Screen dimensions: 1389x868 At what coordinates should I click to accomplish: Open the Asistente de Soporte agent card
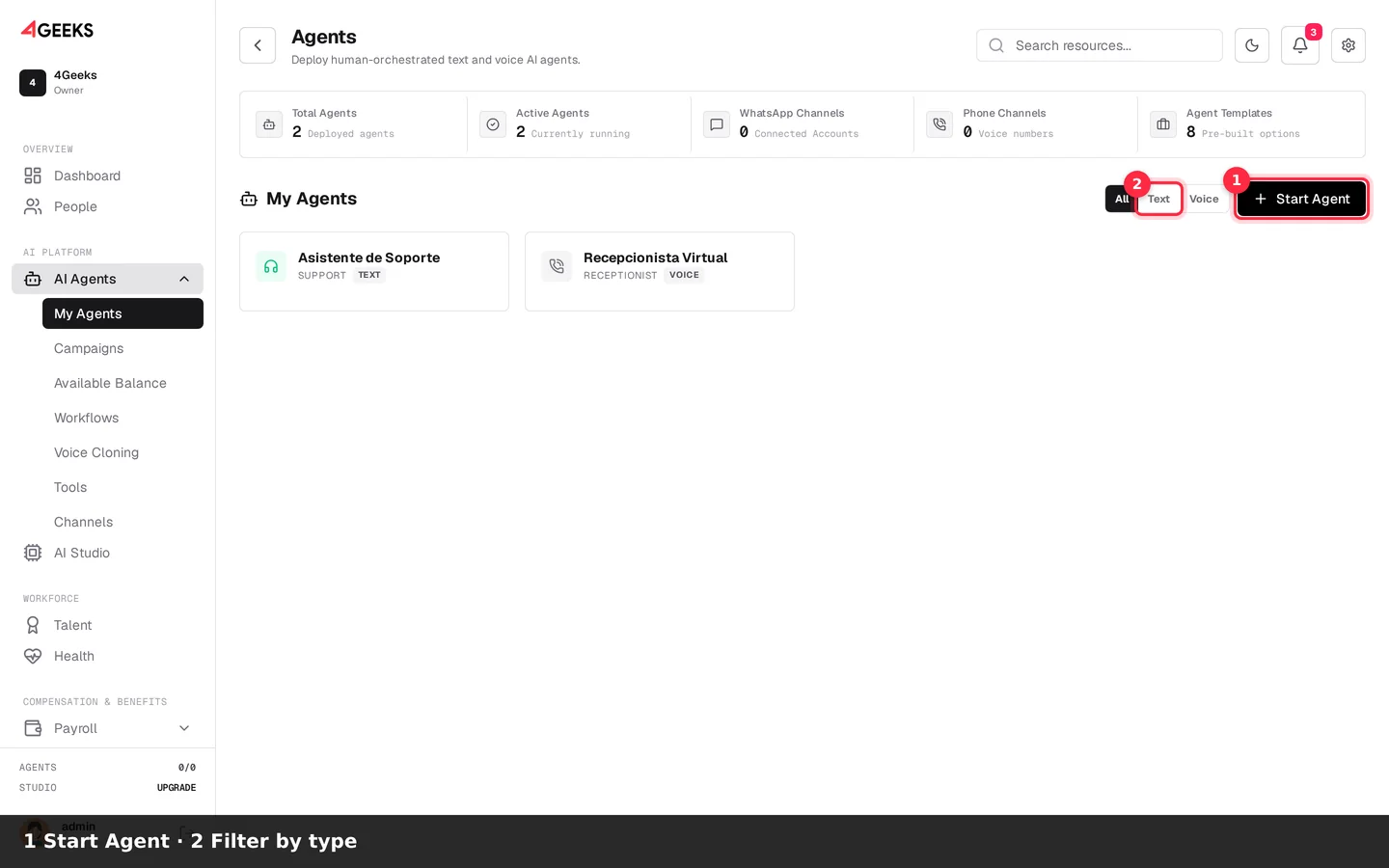pyautogui.click(x=374, y=271)
